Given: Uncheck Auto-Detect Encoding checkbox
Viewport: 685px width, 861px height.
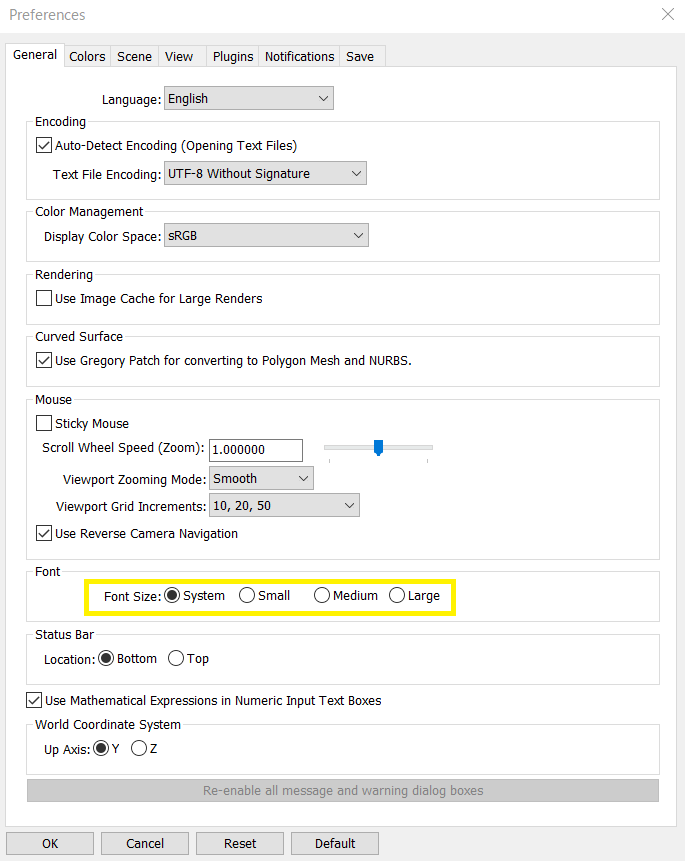Looking at the screenshot, I should 44,146.
